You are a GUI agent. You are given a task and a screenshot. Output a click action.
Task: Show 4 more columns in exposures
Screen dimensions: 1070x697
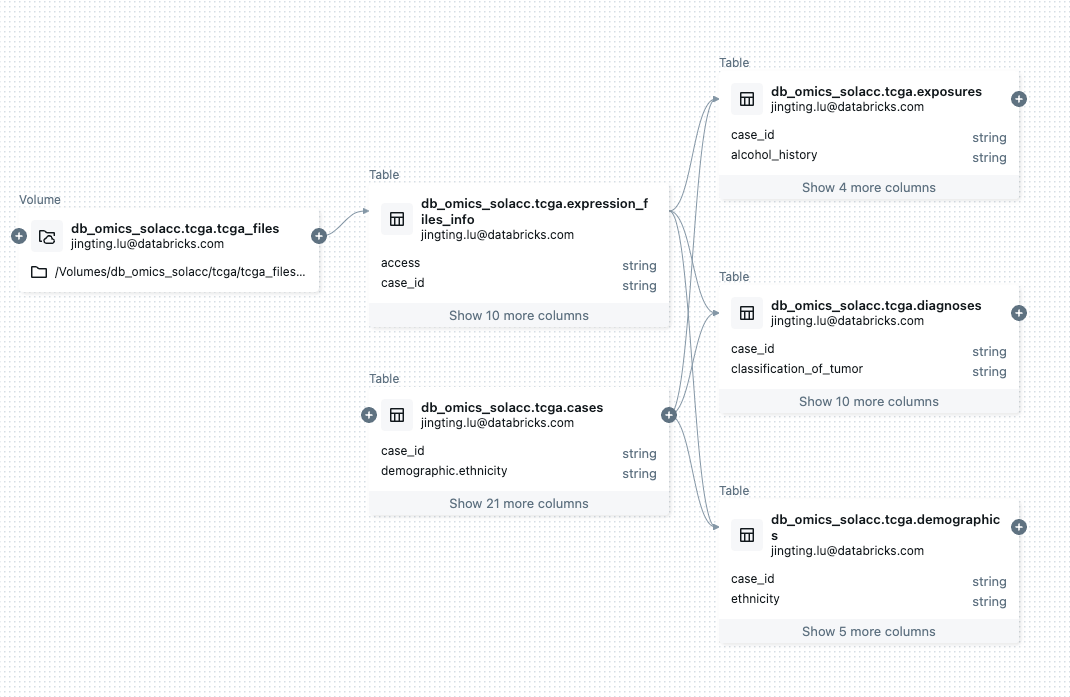click(868, 187)
